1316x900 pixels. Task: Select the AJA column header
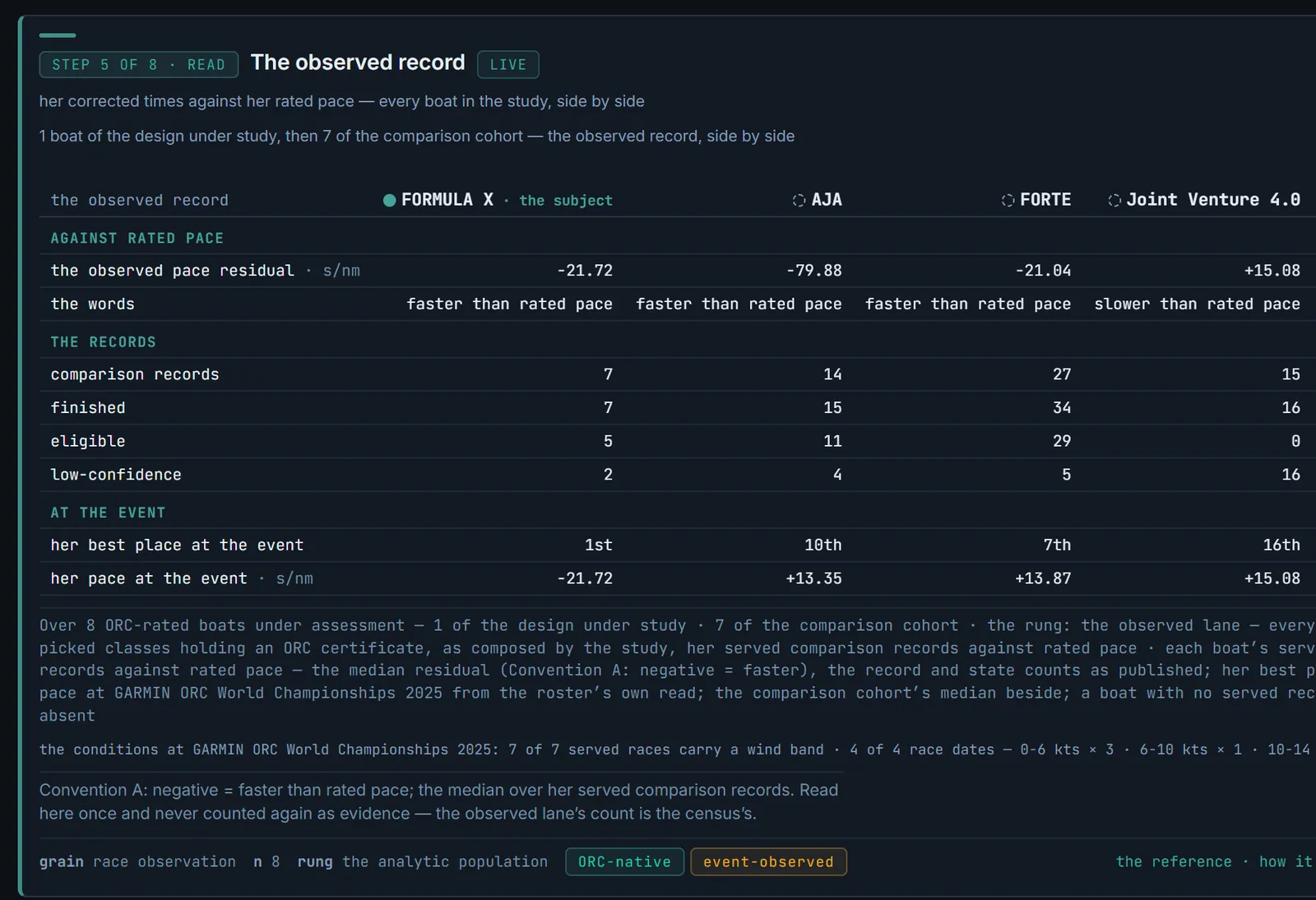818,200
